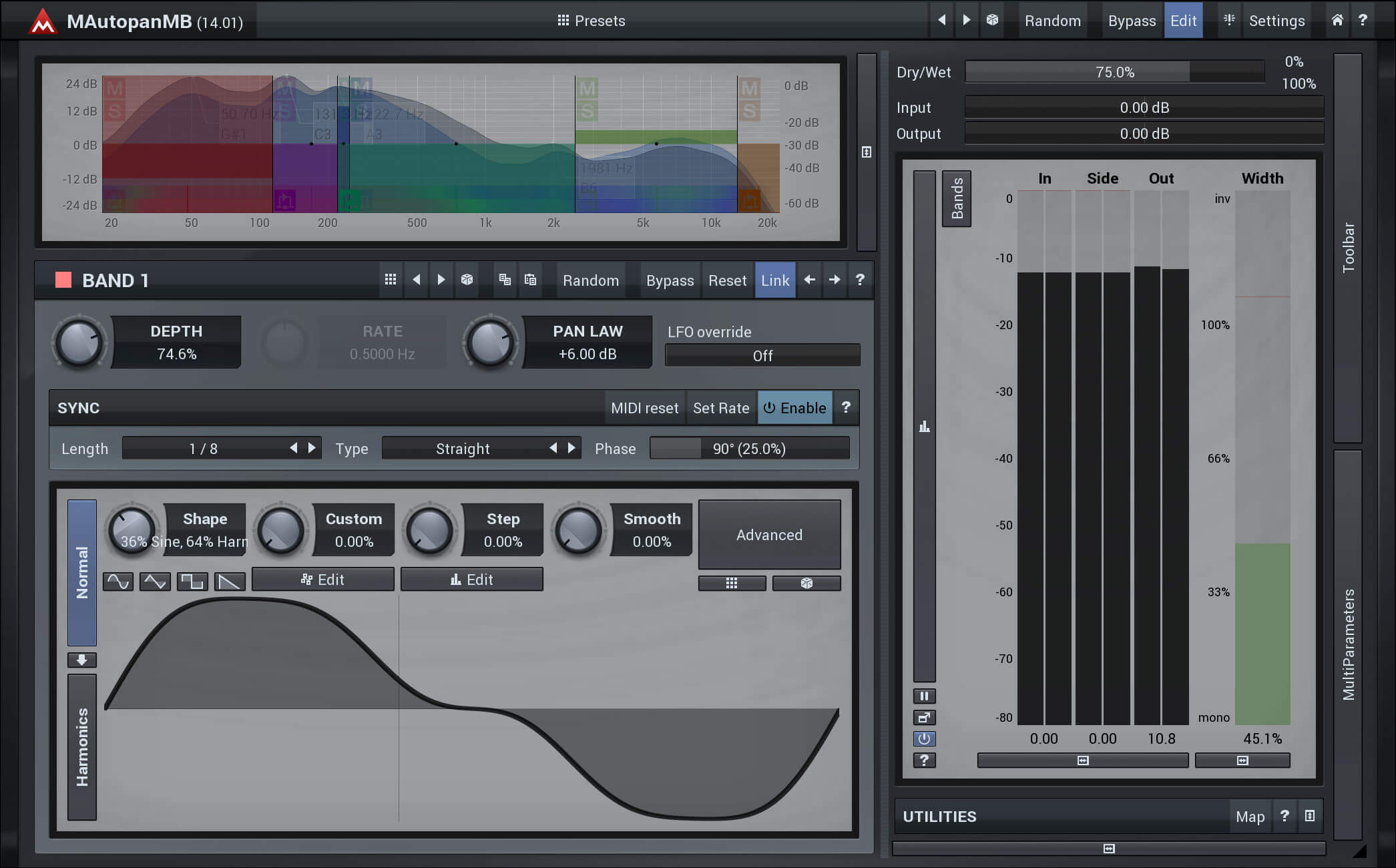Open the LFO override Off selector
Screen dimensions: 1396x868
pyautogui.click(x=762, y=355)
